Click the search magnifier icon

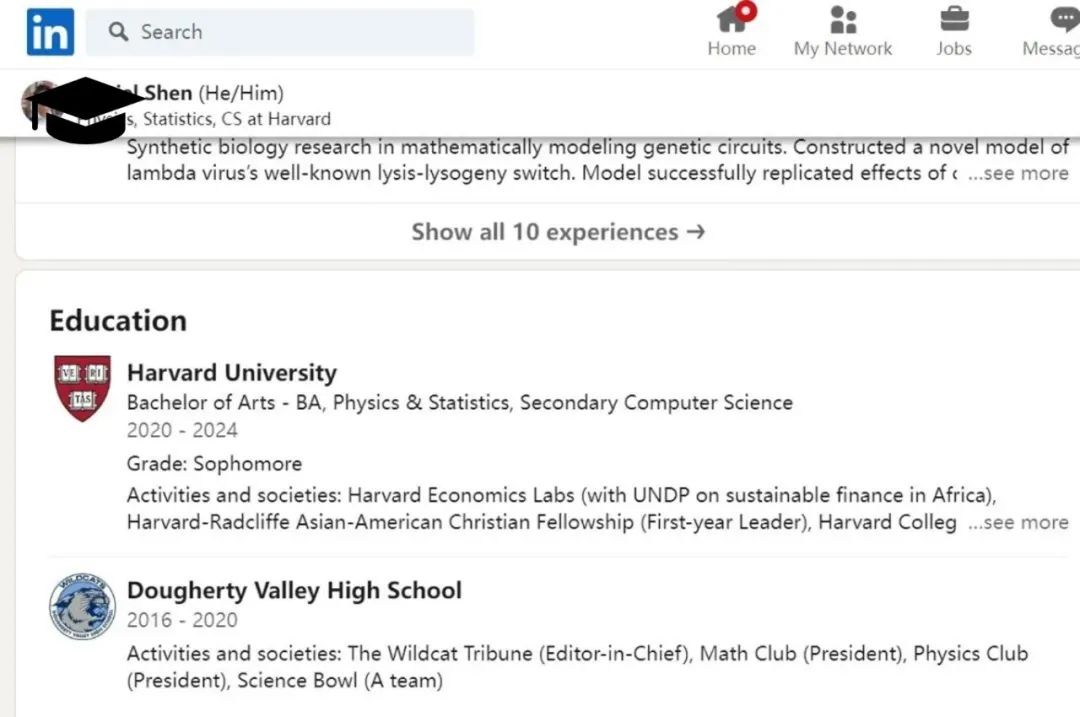point(119,32)
